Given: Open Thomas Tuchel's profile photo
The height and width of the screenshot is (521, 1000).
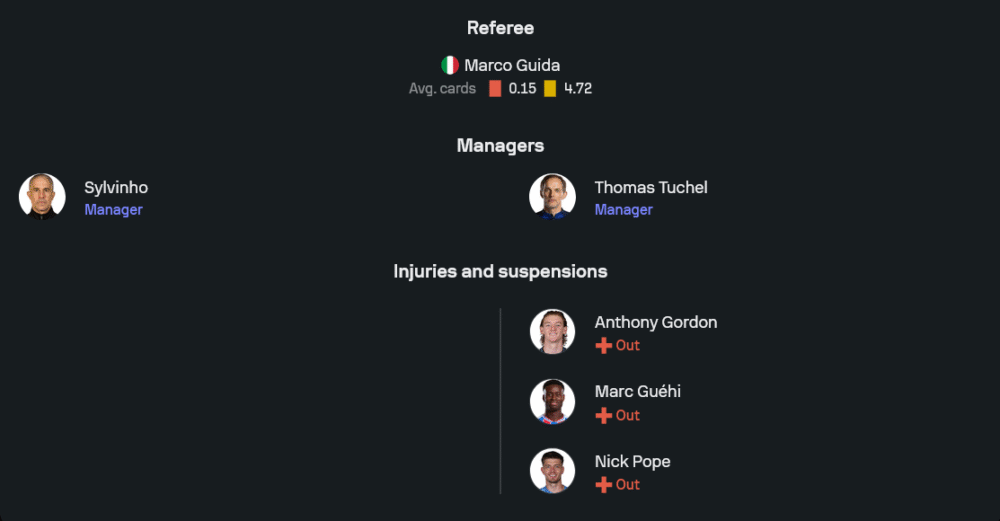Looking at the screenshot, I should [552, 197].
